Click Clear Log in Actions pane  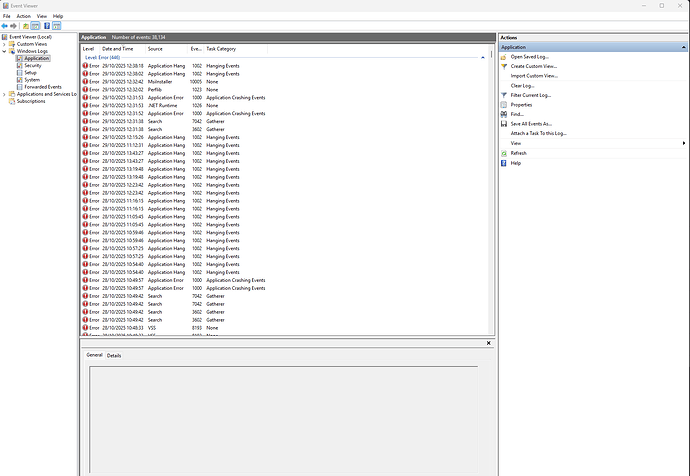tap(521, 85)
